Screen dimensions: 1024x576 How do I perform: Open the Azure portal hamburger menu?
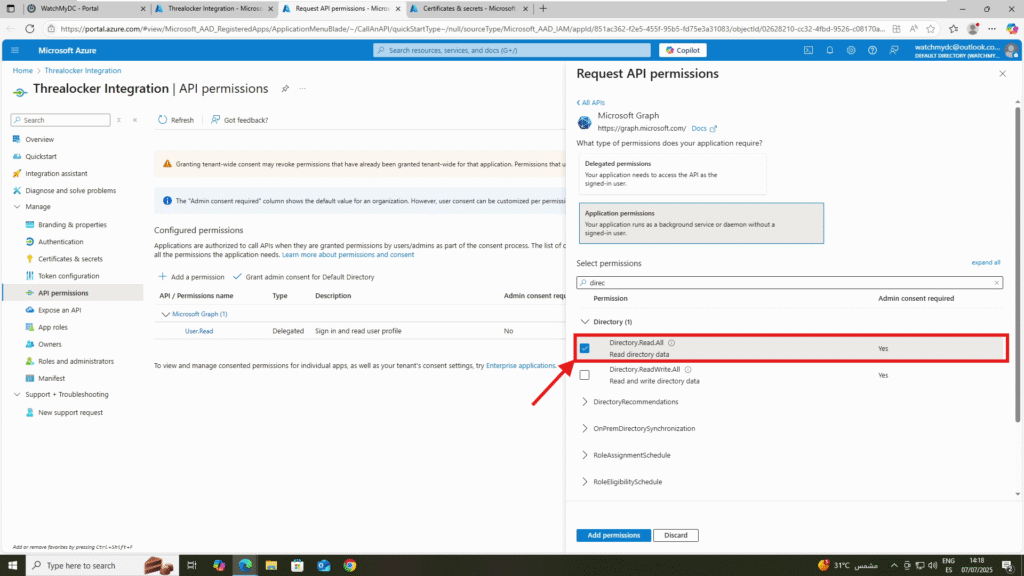tap(15, 50)
